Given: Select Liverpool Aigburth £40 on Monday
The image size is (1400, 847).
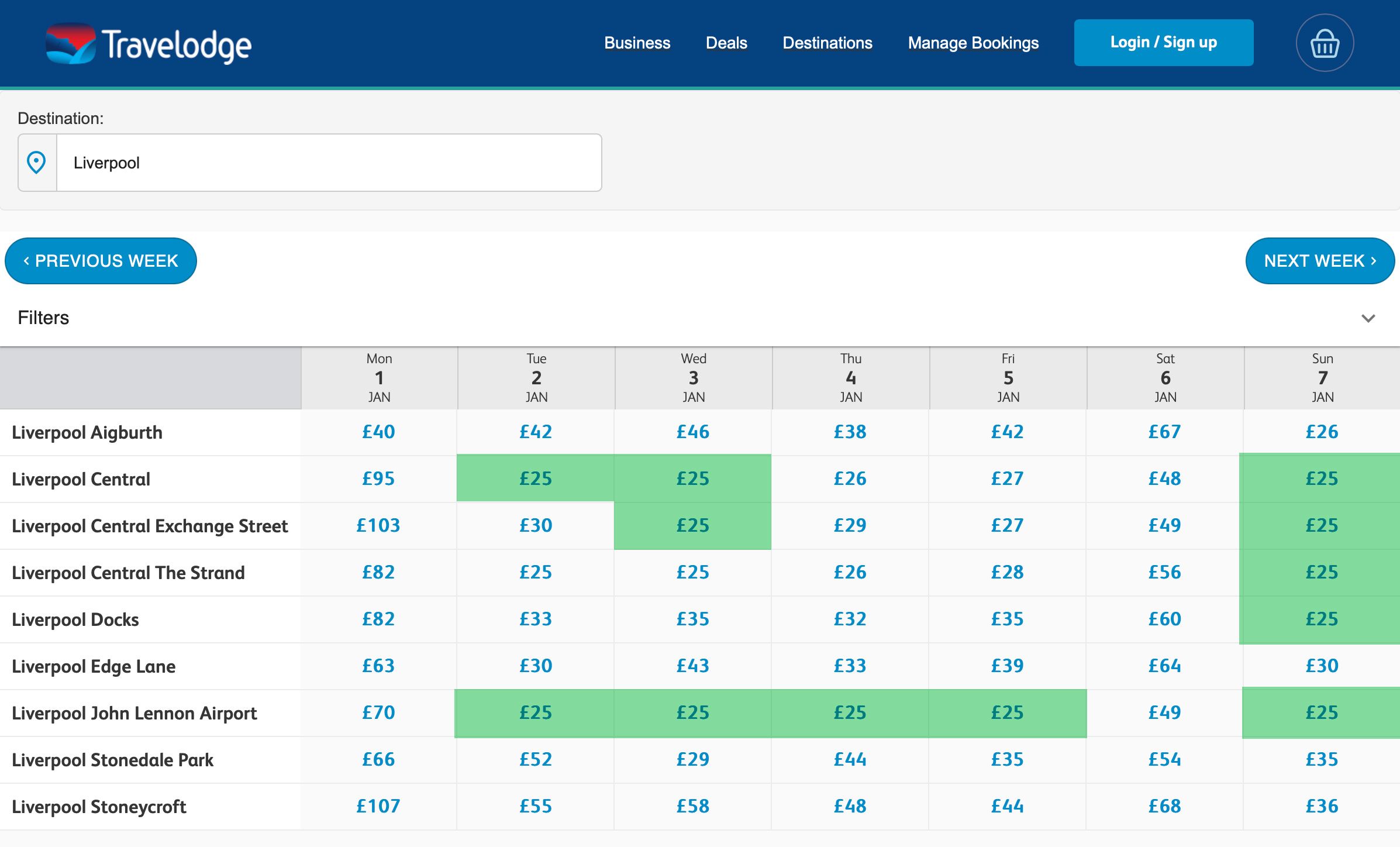Looking at the screenshot, I should pos(378,432).
